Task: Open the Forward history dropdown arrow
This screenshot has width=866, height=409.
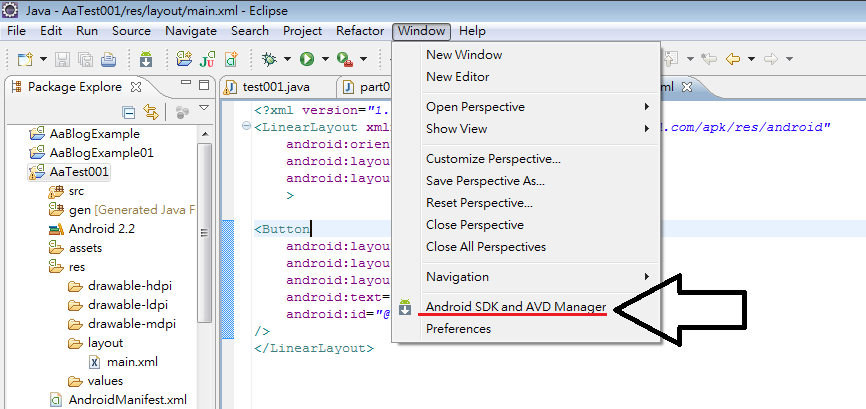Action: tap(789, 59)
